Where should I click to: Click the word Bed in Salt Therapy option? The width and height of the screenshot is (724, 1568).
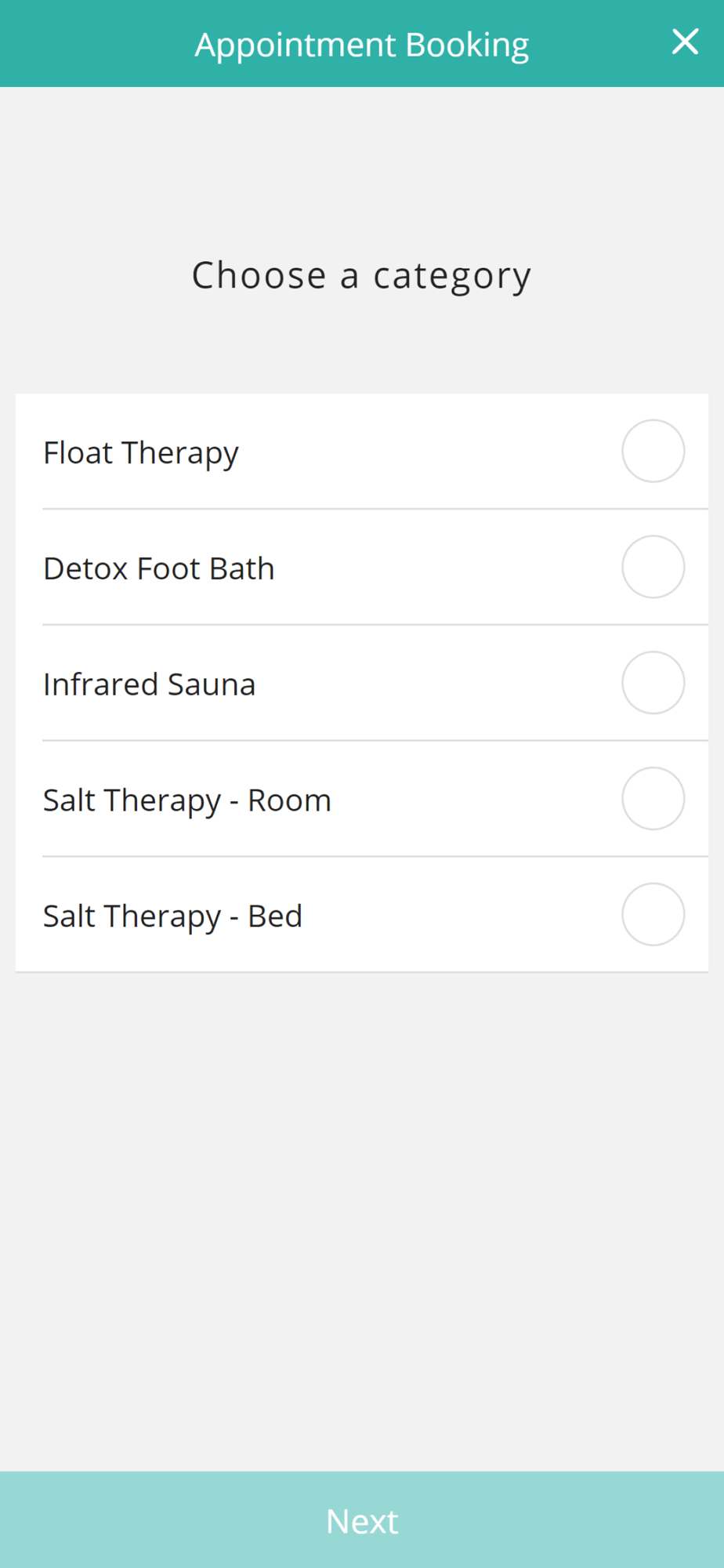(x=275, y=916)
